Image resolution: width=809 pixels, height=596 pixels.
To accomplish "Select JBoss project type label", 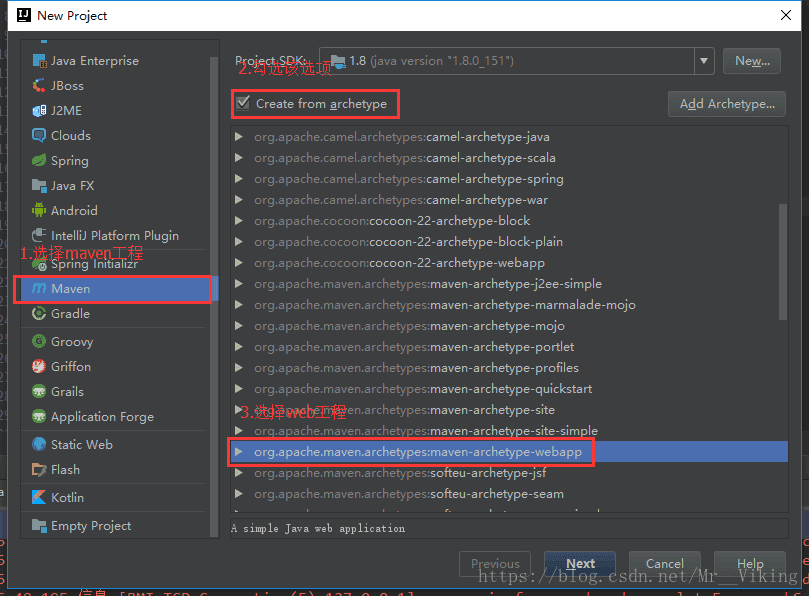I will pyautogui.click(x=68, y=86).
